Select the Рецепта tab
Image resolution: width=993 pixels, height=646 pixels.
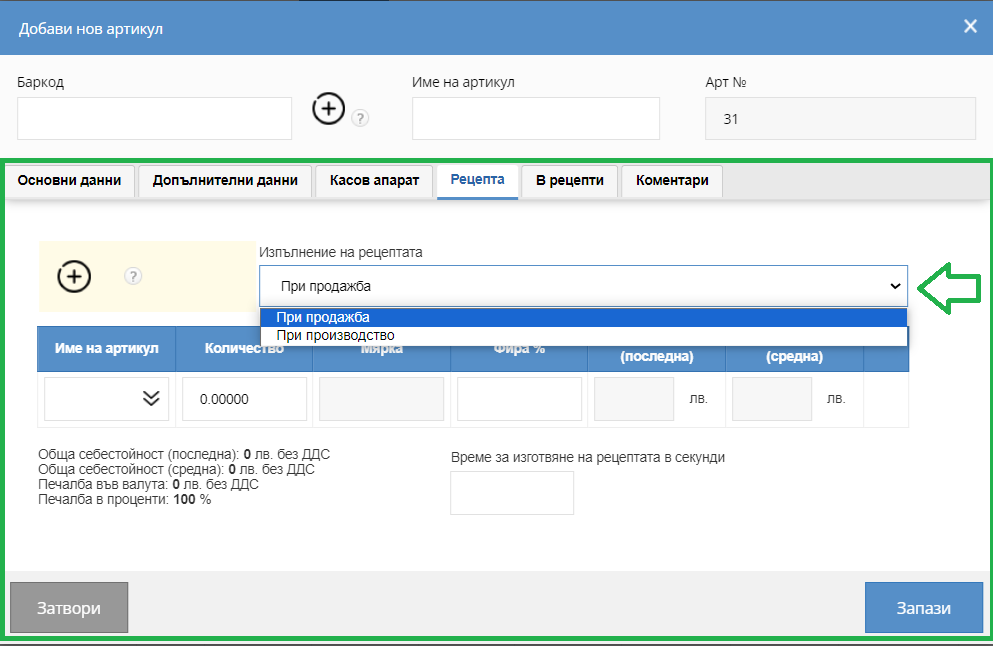click(478, 180)
